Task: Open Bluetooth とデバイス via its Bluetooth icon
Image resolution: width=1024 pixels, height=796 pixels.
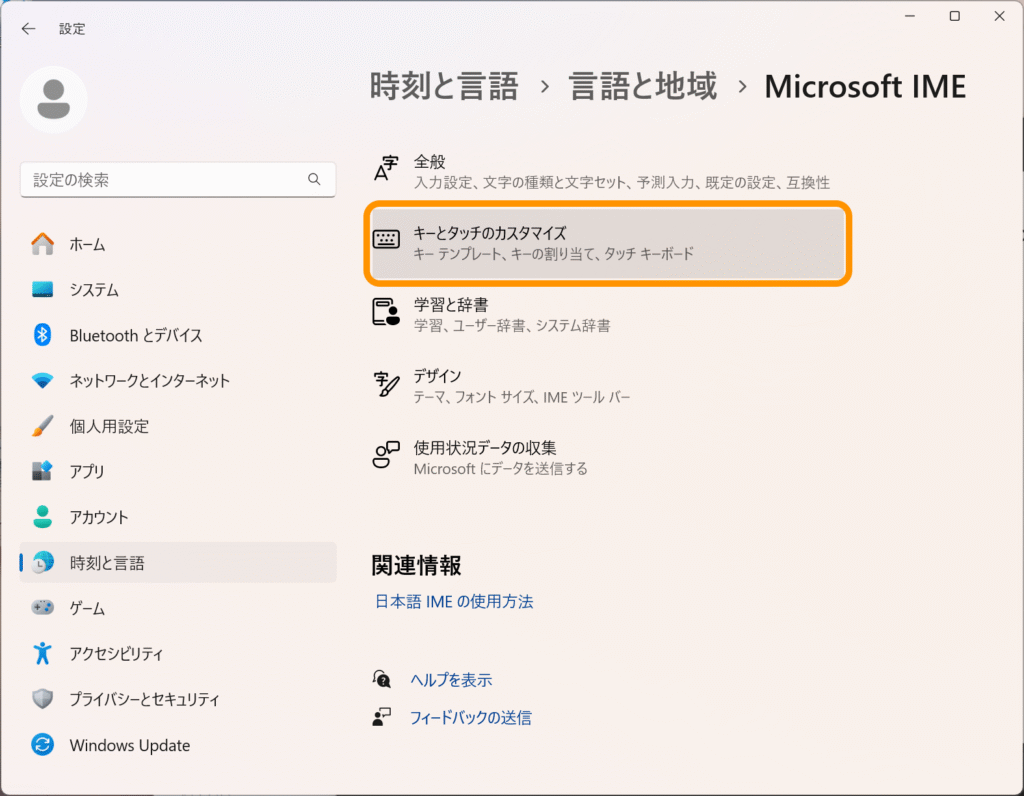Action: (42, 335)
